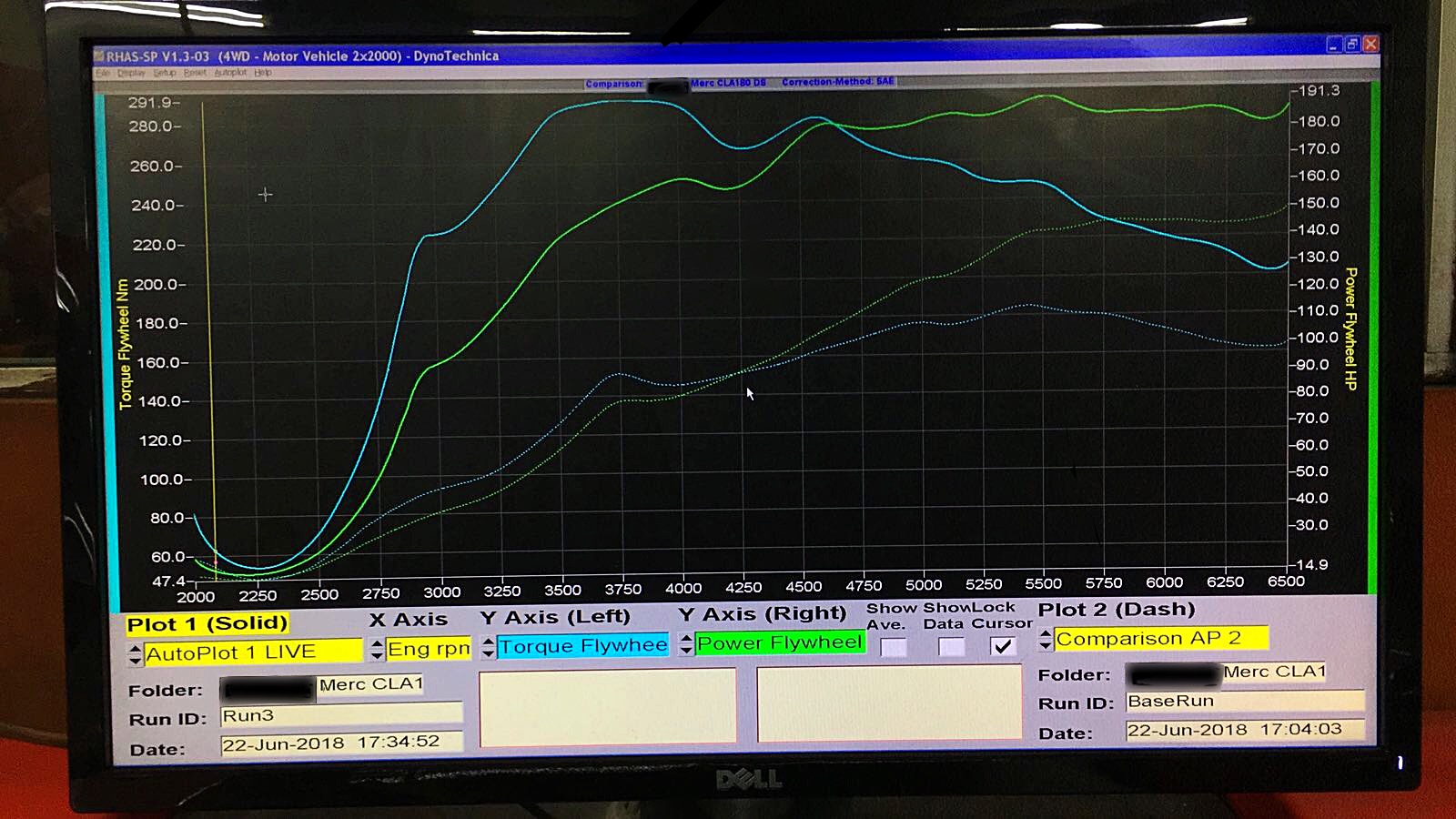The image size is (1456, 819).
Task: Click the crosshair cursor marker on the graph
Action: (265, 195)
